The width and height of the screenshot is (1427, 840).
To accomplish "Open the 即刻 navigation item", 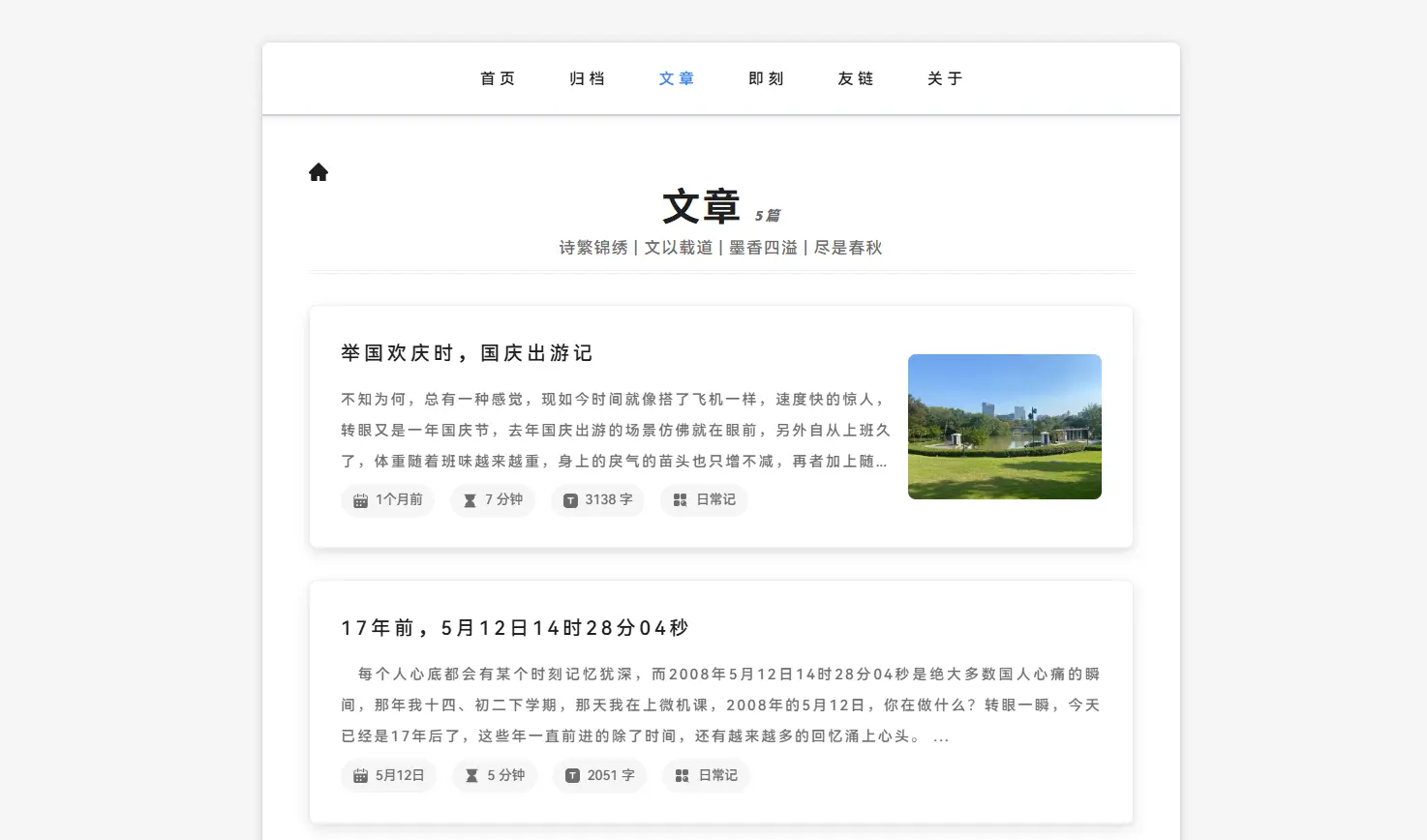I will coord(766,78).
